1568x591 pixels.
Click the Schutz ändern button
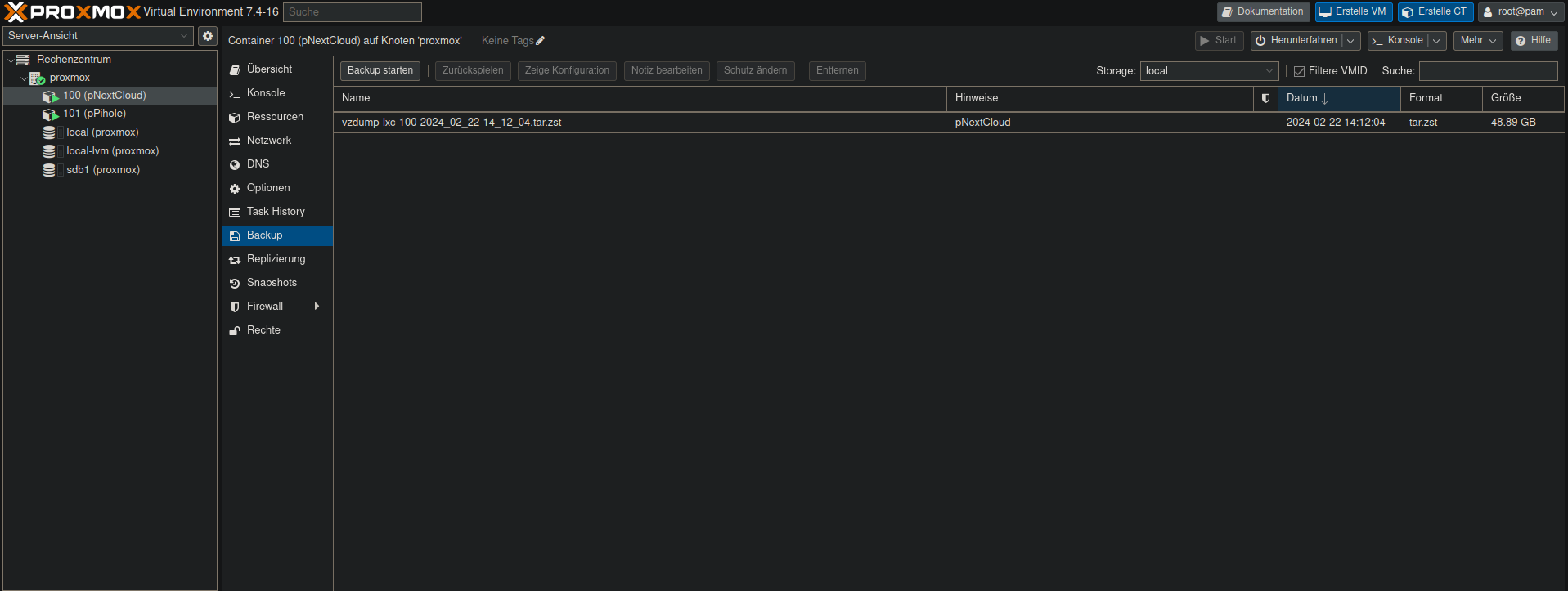(756, 71)
